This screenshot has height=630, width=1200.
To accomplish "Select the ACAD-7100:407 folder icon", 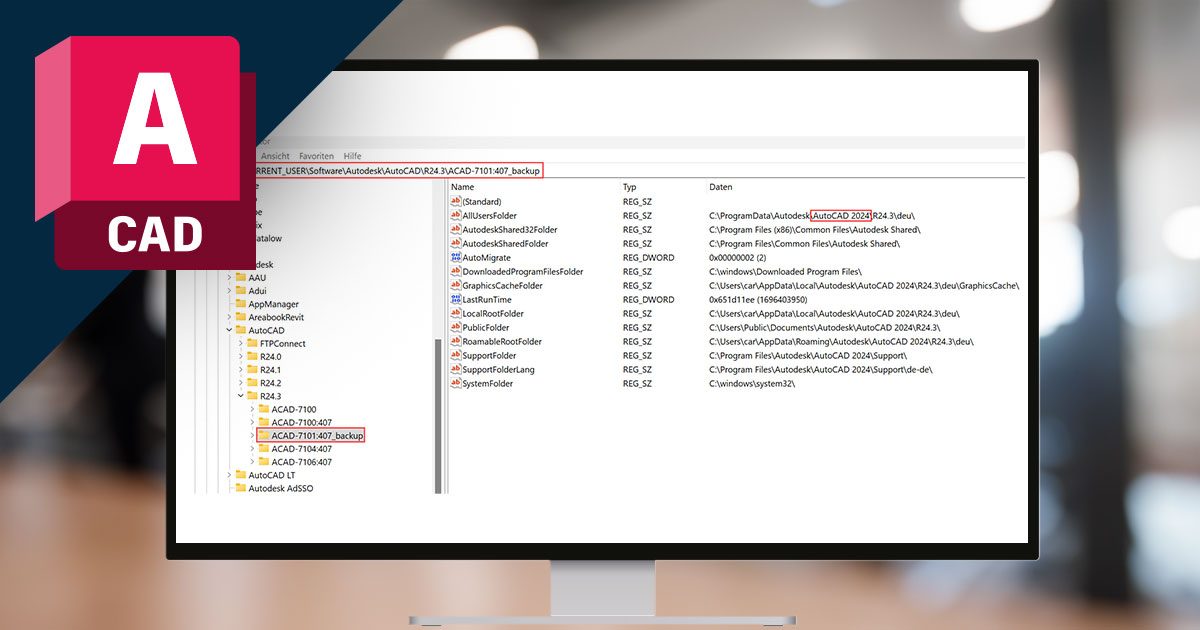I will pyautogui.click(x=264, y=423).
